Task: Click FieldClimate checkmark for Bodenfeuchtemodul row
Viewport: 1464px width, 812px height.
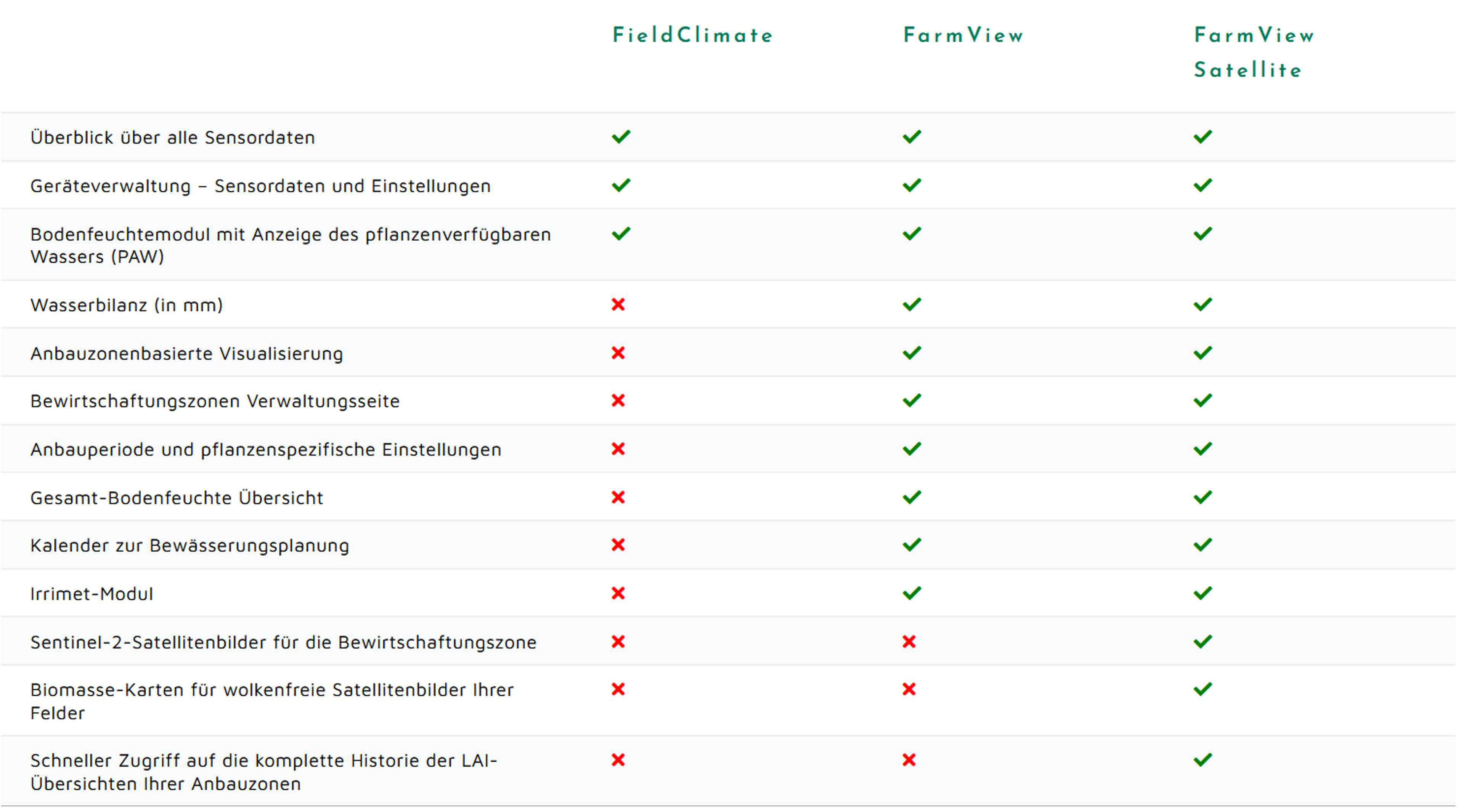Action: [621, 233]
